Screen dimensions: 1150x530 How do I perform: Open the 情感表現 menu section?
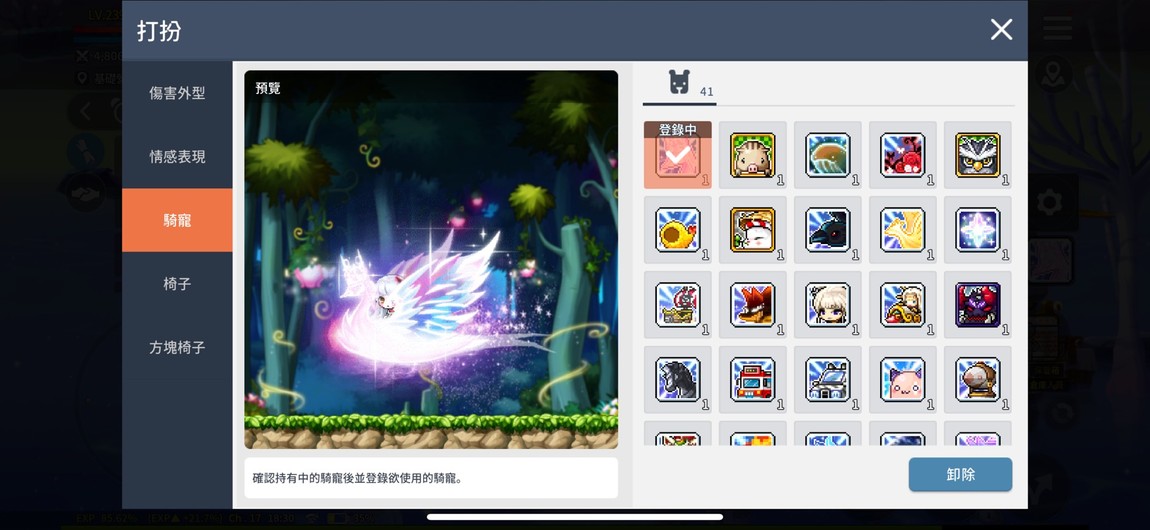(x=177, y=157)
